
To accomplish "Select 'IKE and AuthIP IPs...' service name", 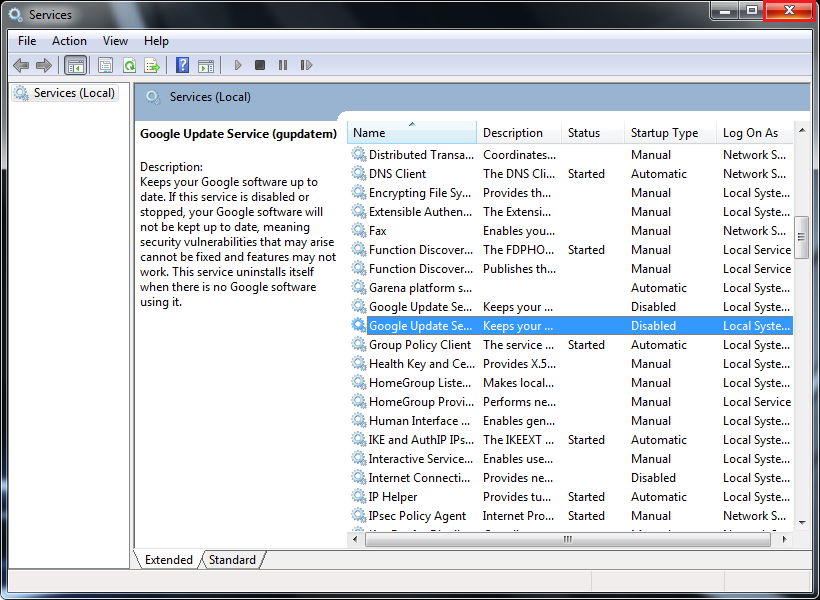I will (421, 439).
